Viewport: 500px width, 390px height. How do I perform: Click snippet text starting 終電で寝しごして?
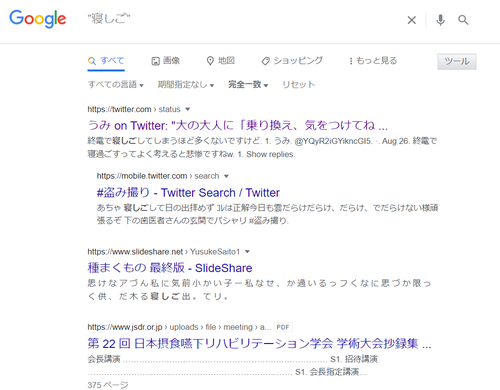point(262,148)
